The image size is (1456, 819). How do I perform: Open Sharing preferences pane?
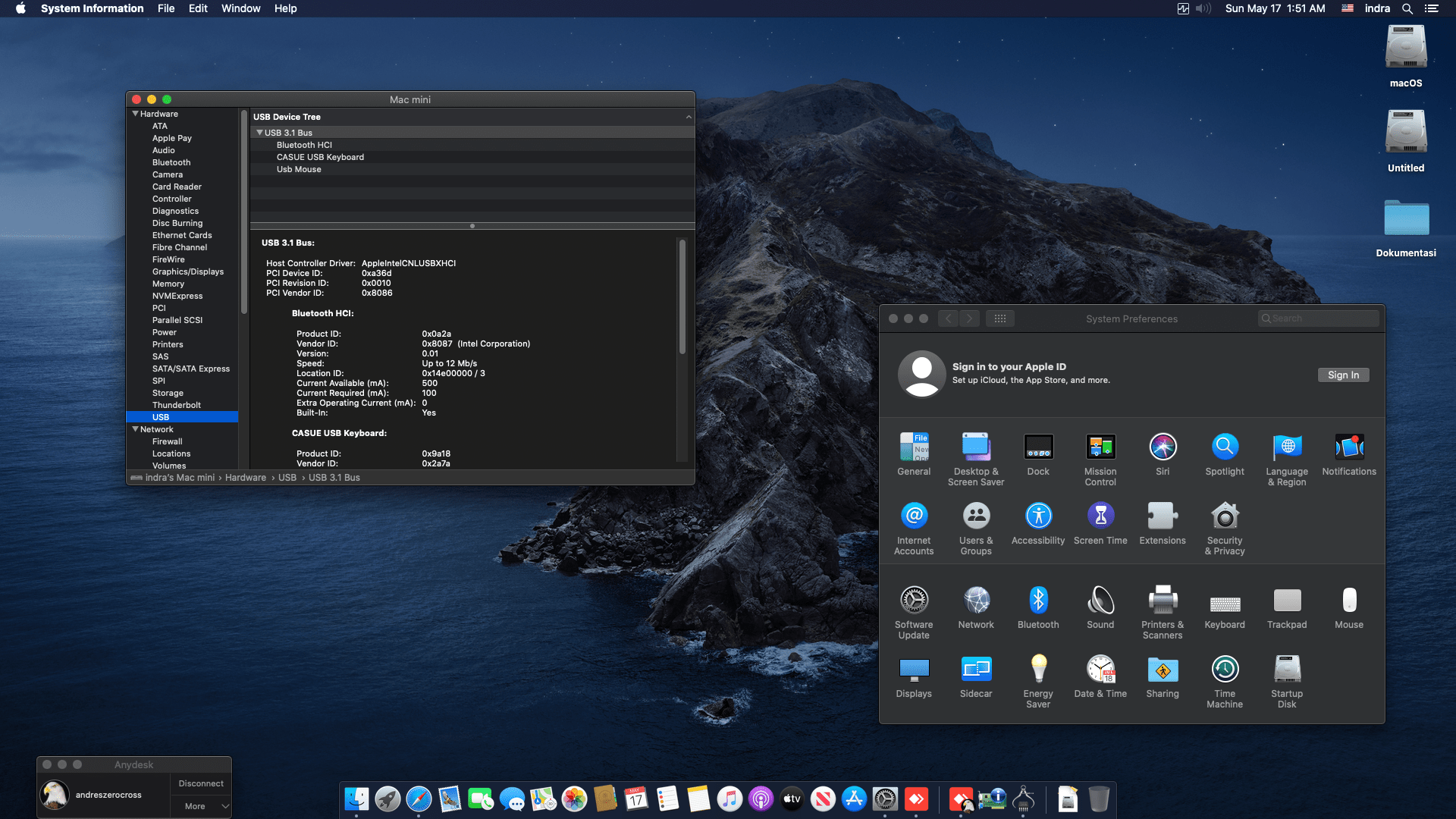[x=1163, y=676]
